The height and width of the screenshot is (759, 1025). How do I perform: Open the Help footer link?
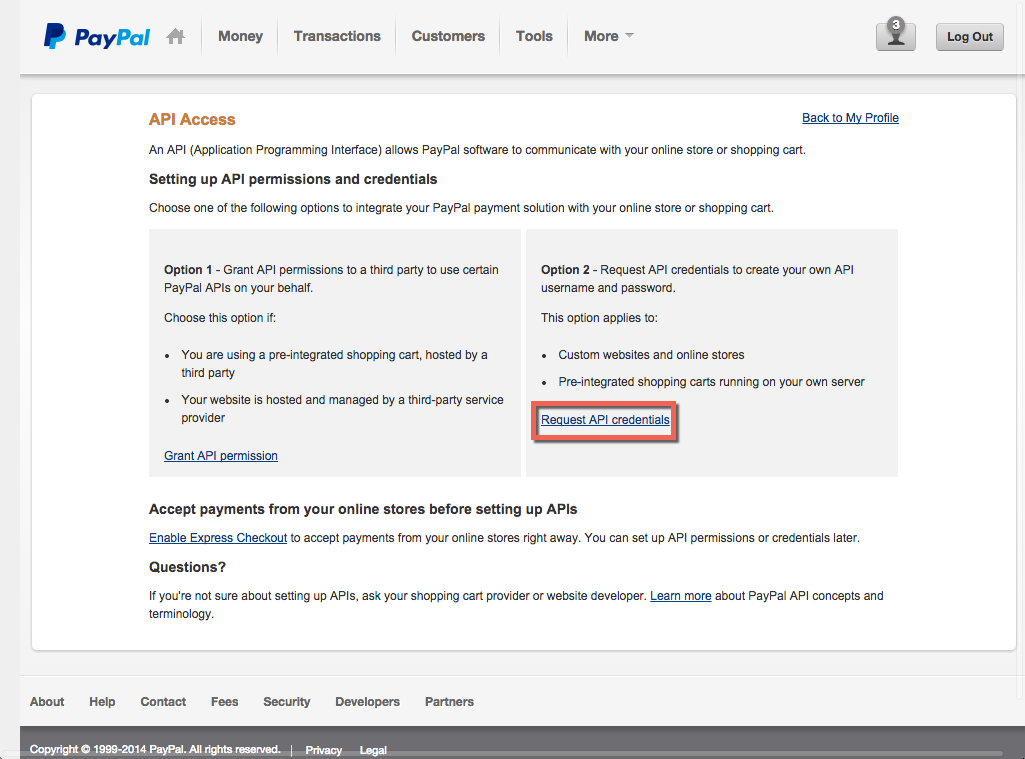coord(102,701)
